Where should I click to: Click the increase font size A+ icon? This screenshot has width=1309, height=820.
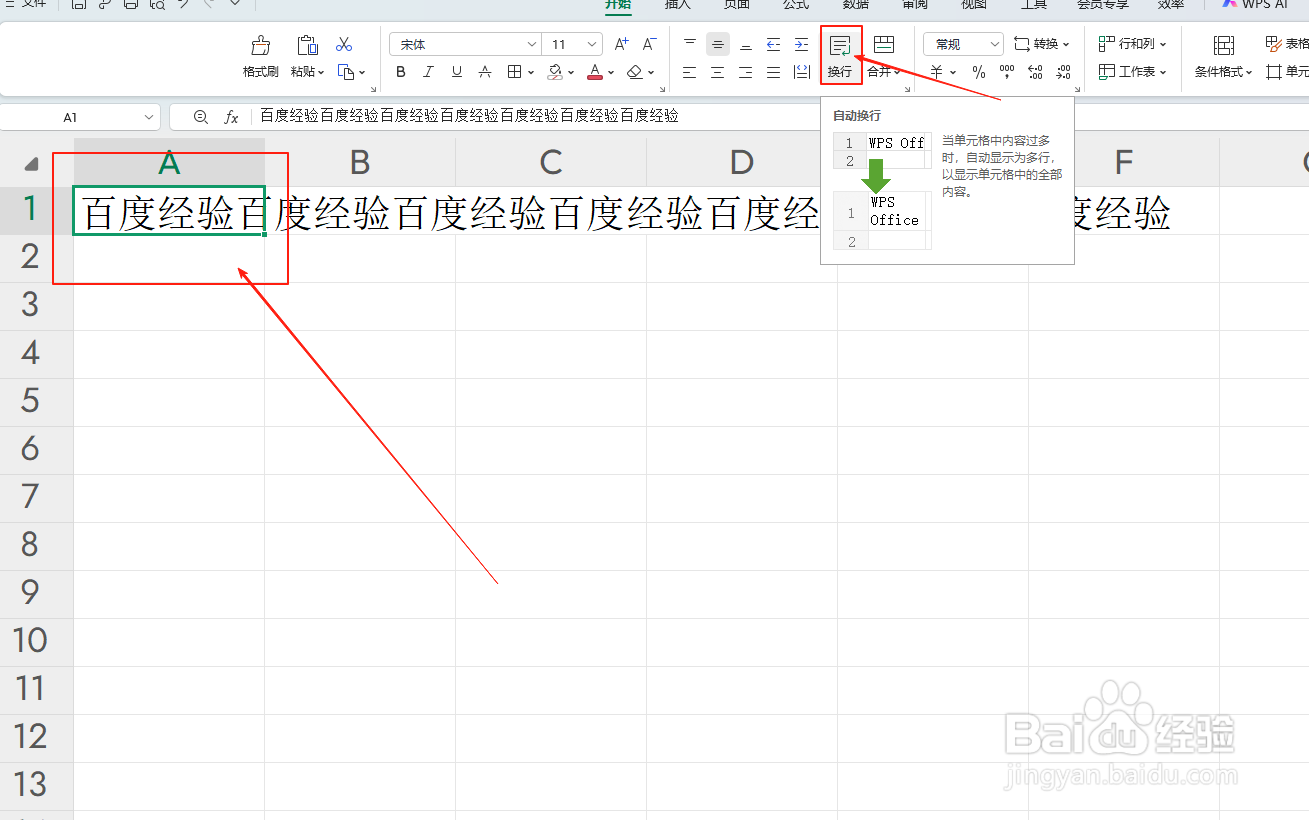[620, 44]
